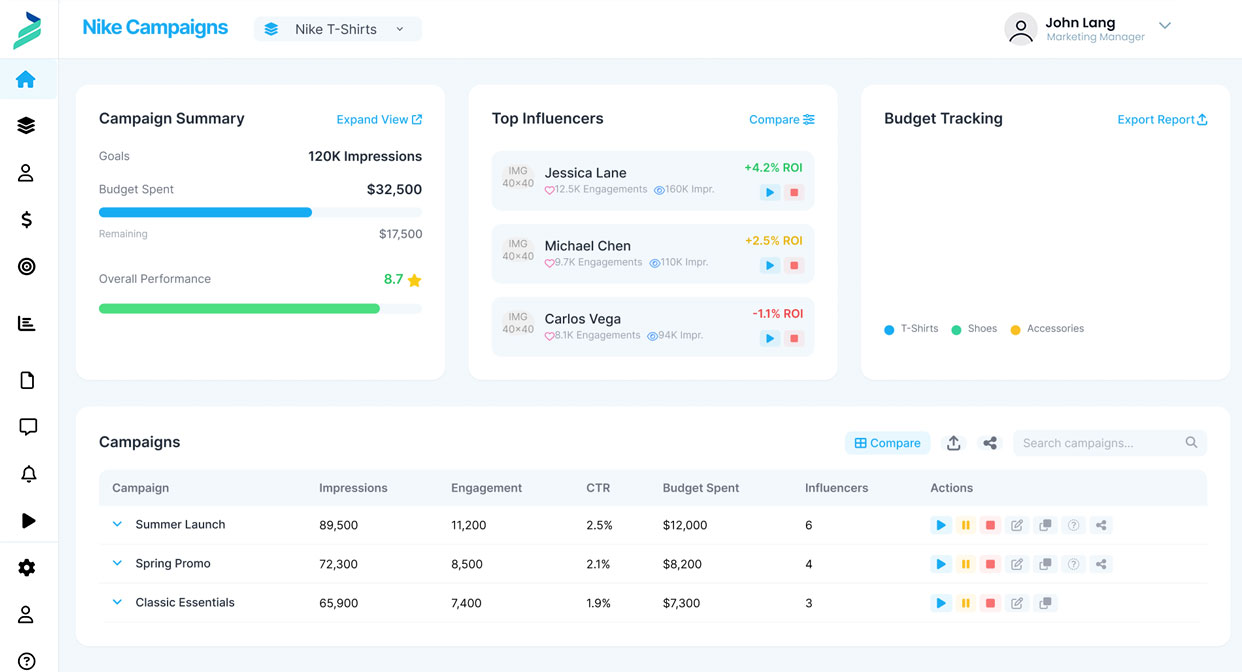Click the play button for Carlos Vega

click(769, 339)
